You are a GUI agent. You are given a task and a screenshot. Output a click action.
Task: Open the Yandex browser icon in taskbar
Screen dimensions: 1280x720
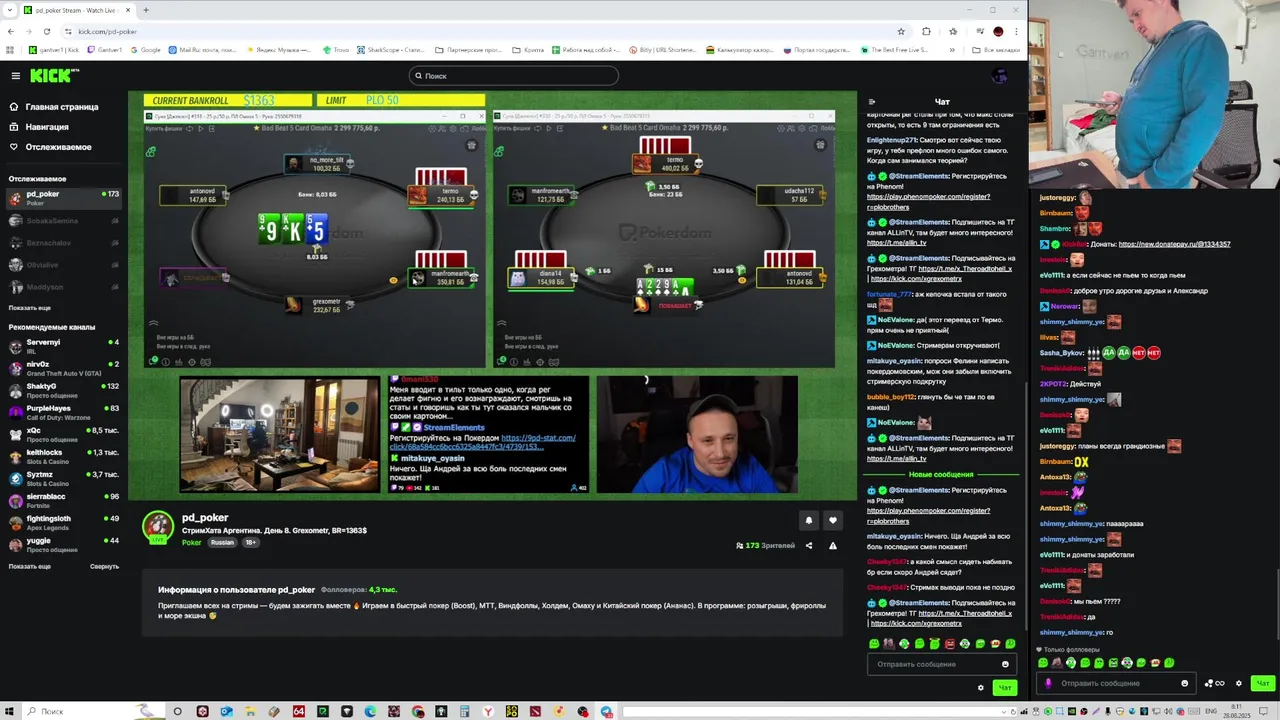[489, 712]
